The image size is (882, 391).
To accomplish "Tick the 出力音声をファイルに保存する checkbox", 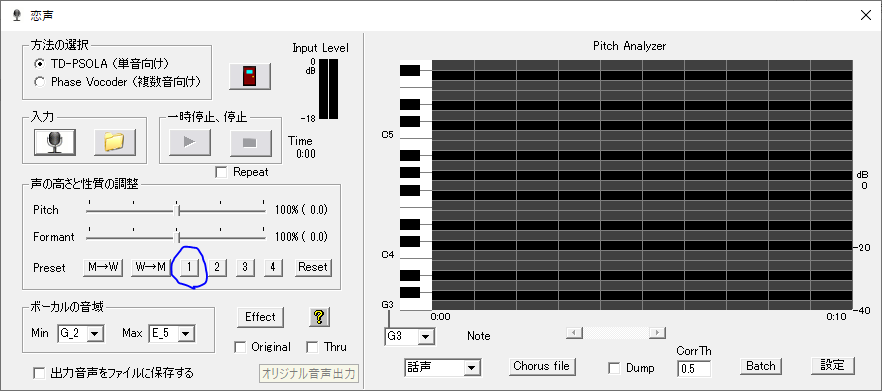I will pos(39,373).
